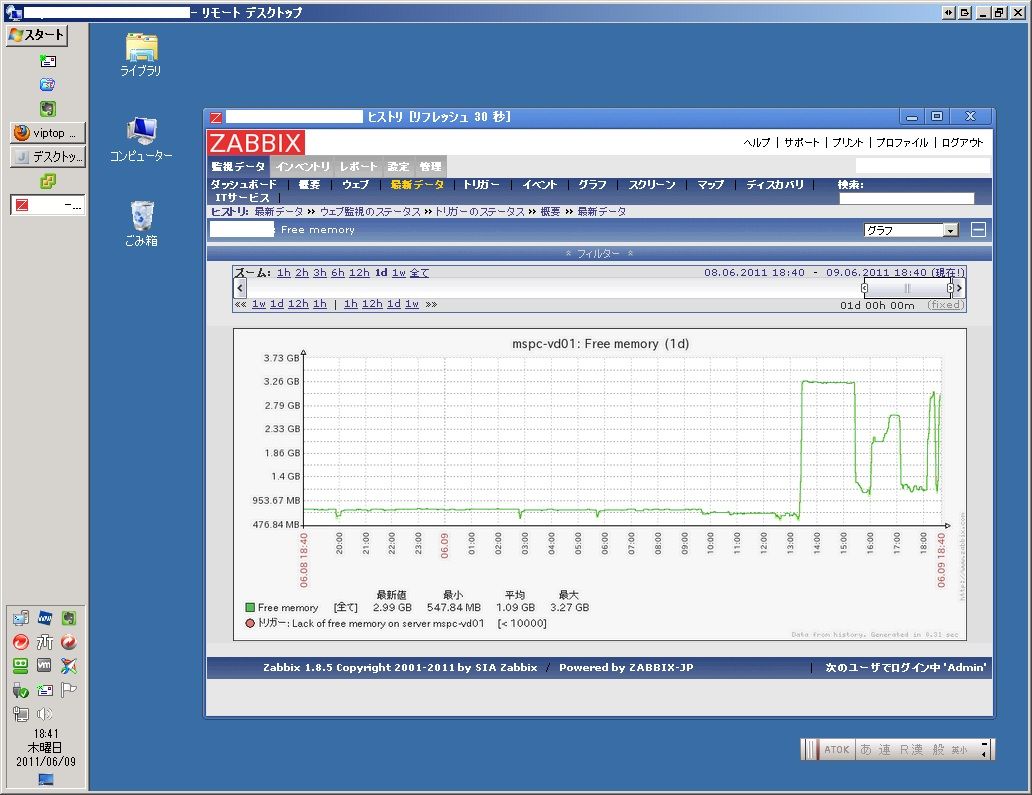The image size is (1032, 795).
Task: Click the ログアウト link
Action: (962, 143)
